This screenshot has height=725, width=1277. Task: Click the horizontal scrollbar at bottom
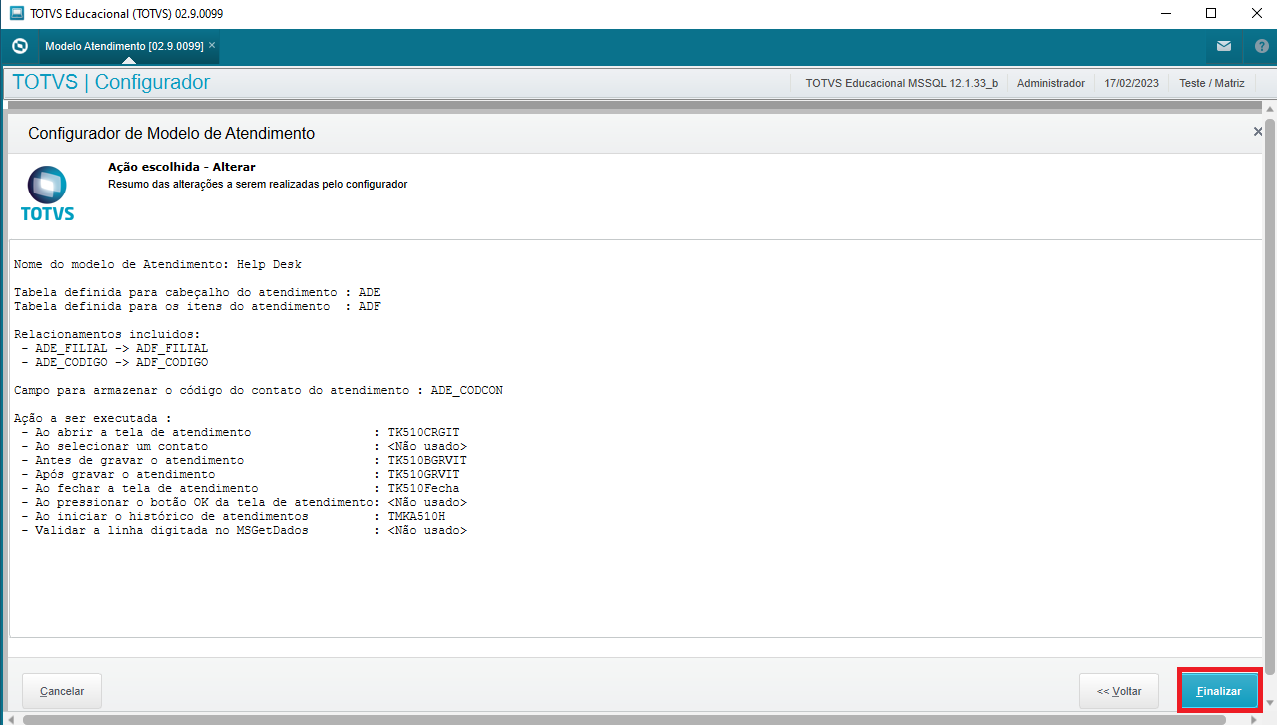625,719
